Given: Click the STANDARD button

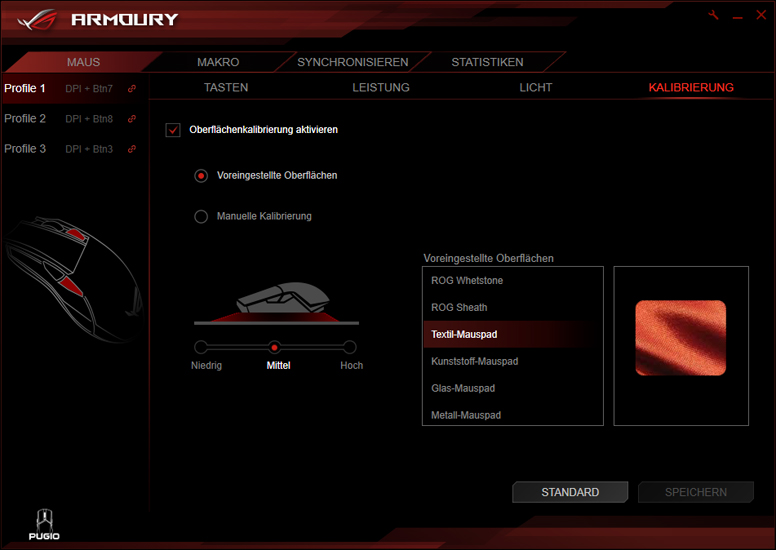Looking at the screenshot, I should [x=570, y=492].
